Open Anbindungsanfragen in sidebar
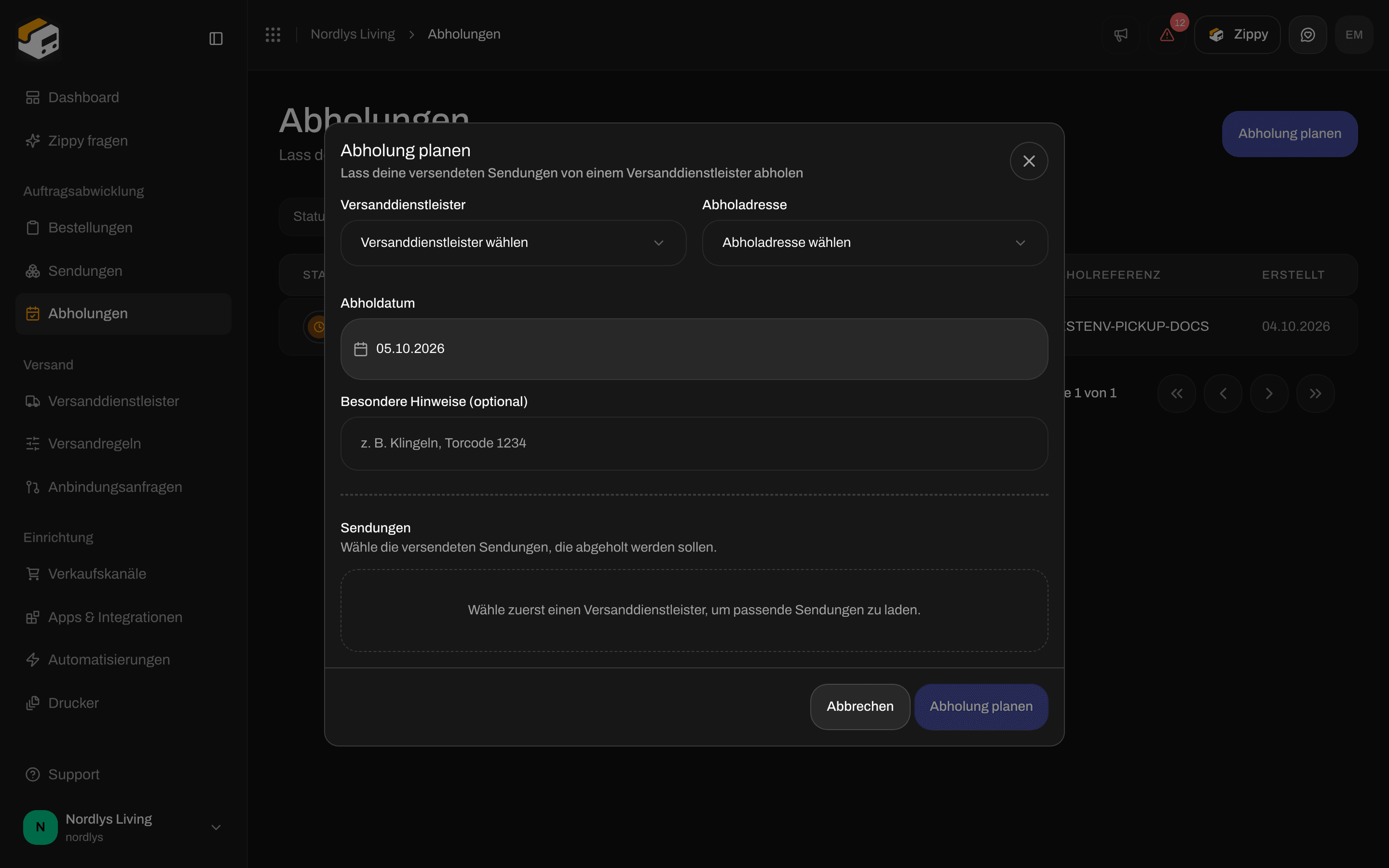Image resolution: width=1389 pixels, height=868 pixels. click(123, 487)
